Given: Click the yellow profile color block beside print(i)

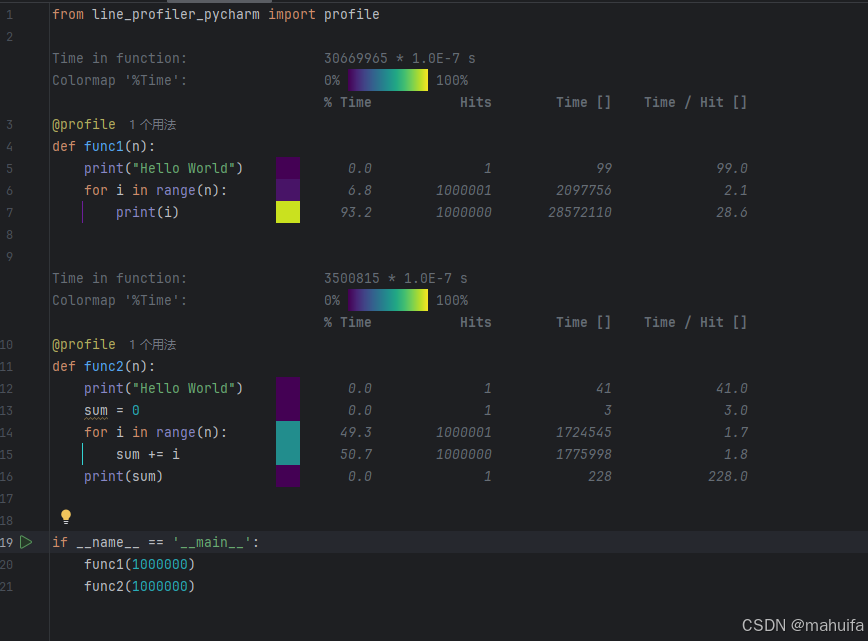Looking at the screenshot, I should click(288, 212).
